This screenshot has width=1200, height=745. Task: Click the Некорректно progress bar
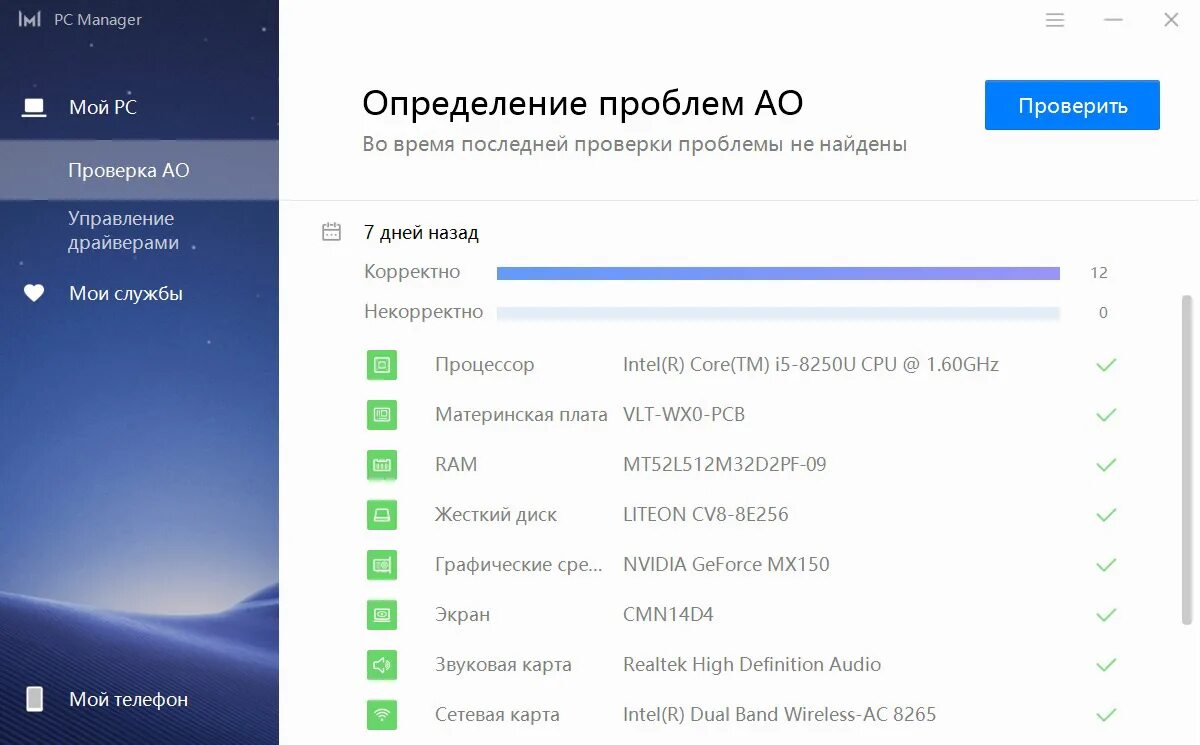point(778,313)
